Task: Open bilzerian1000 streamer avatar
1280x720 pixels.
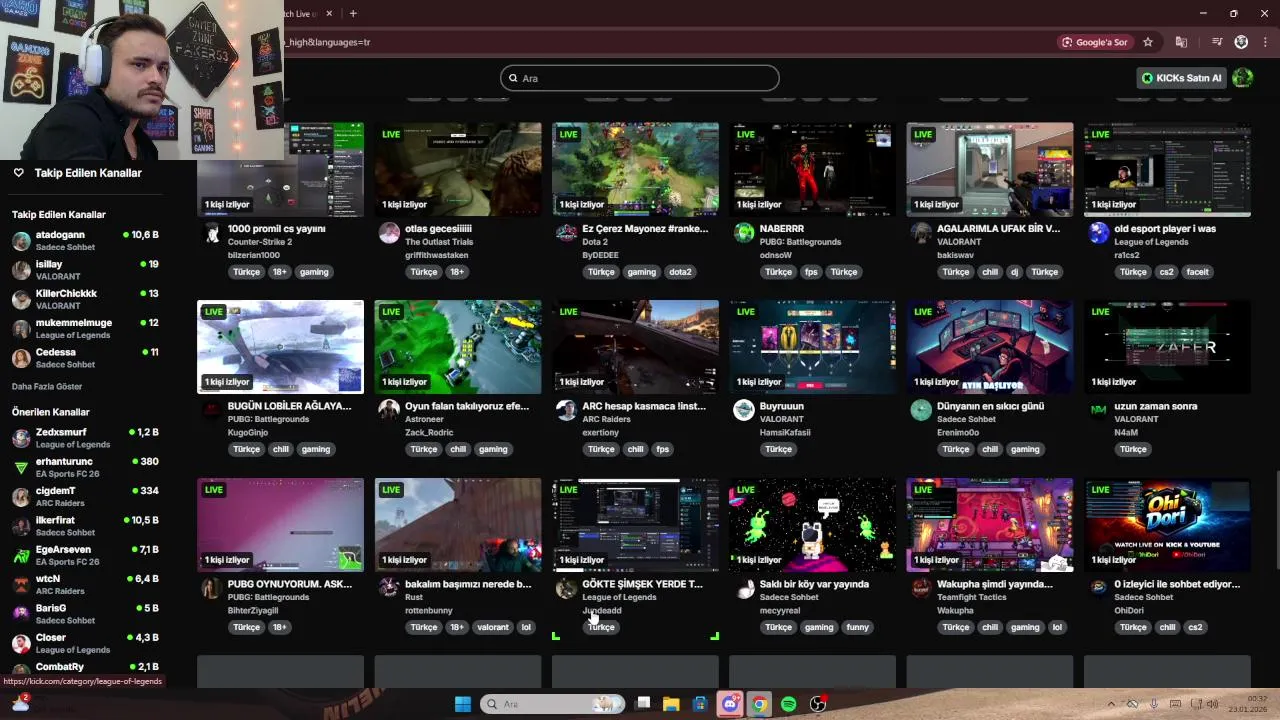Action: pos(211,233)
